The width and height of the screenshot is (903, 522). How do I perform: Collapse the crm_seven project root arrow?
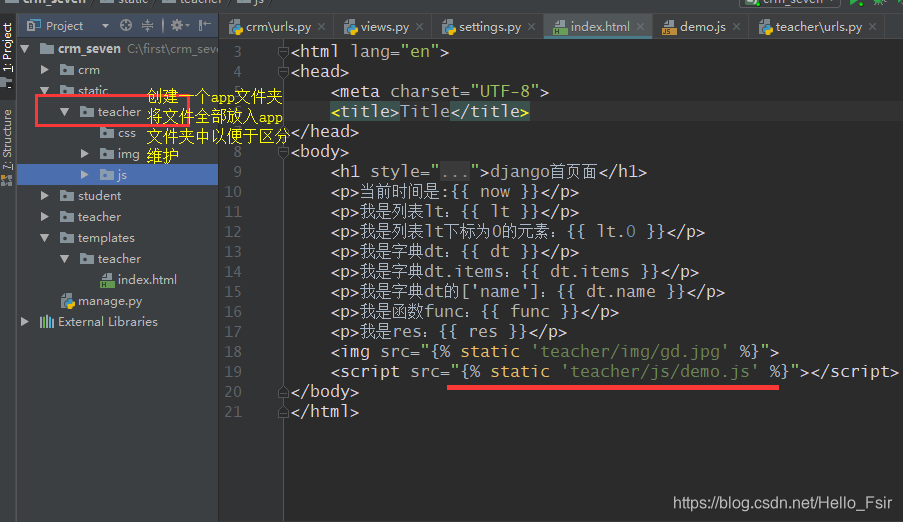pyautogui.click(x=25, y=49)
